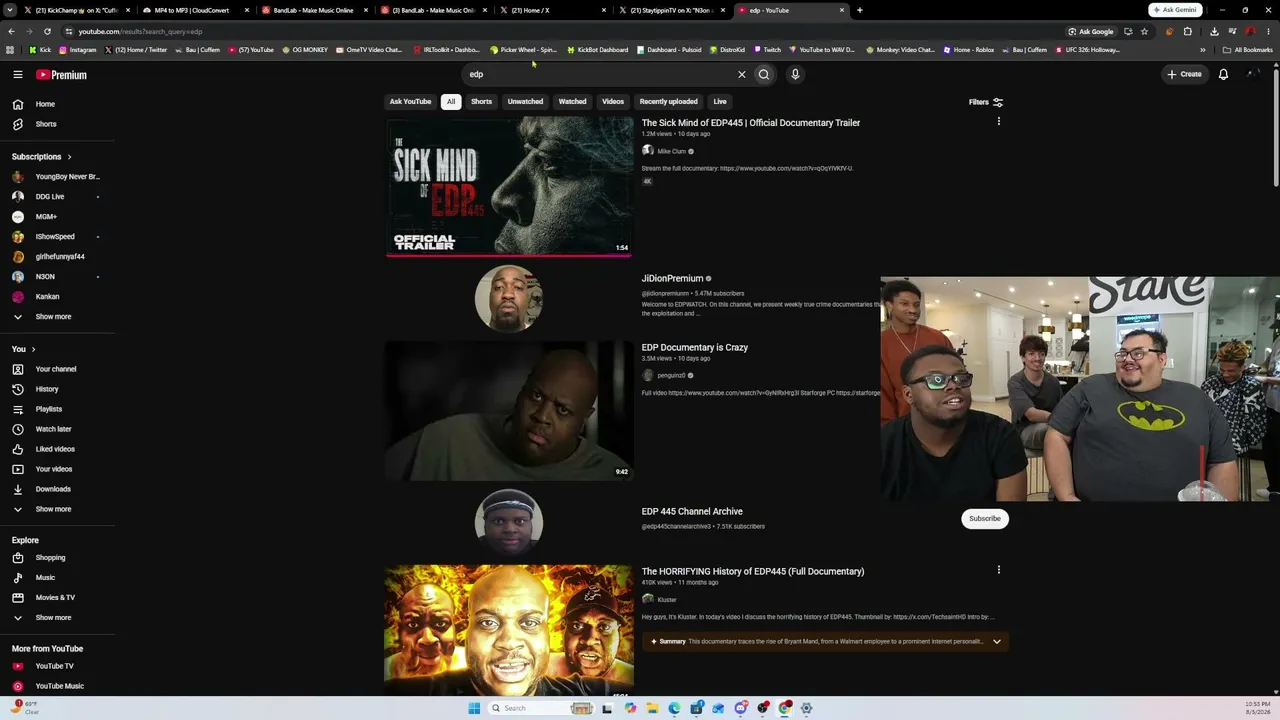Open Your channel in the sidebar

pyautogui.click(x=57, y=369)
